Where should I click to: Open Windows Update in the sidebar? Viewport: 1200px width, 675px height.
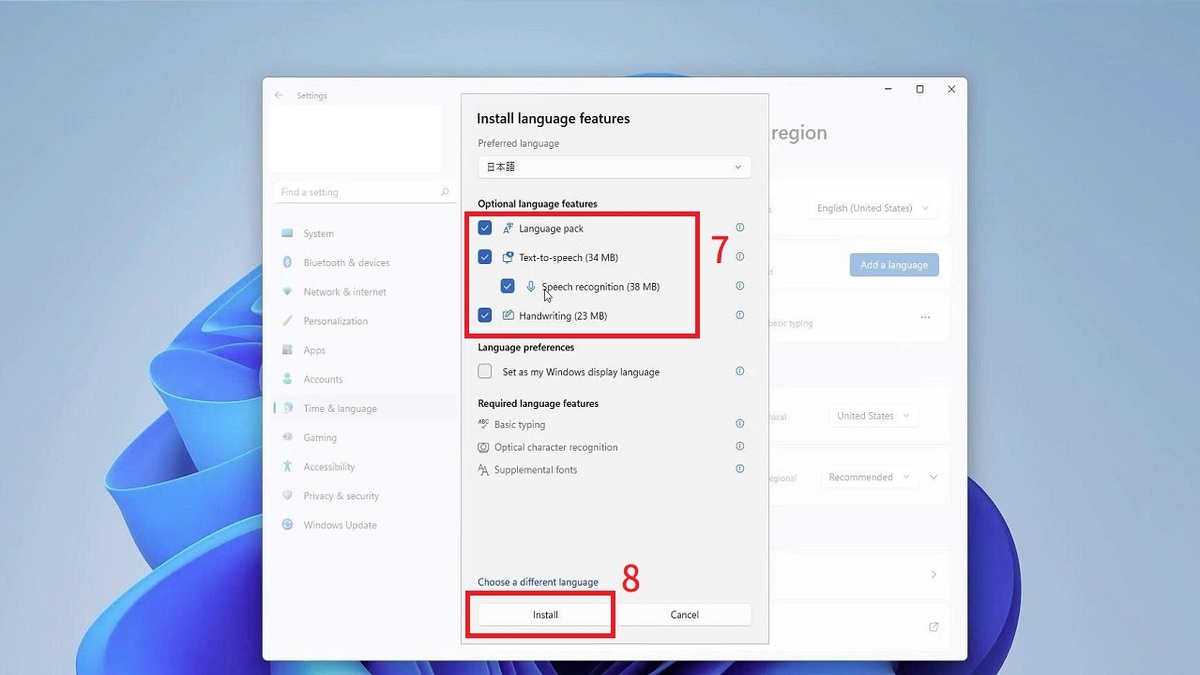[339, 525]
